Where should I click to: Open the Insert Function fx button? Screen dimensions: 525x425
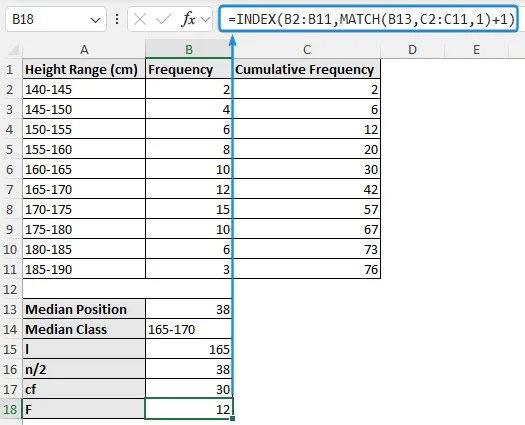click(188, 19)
